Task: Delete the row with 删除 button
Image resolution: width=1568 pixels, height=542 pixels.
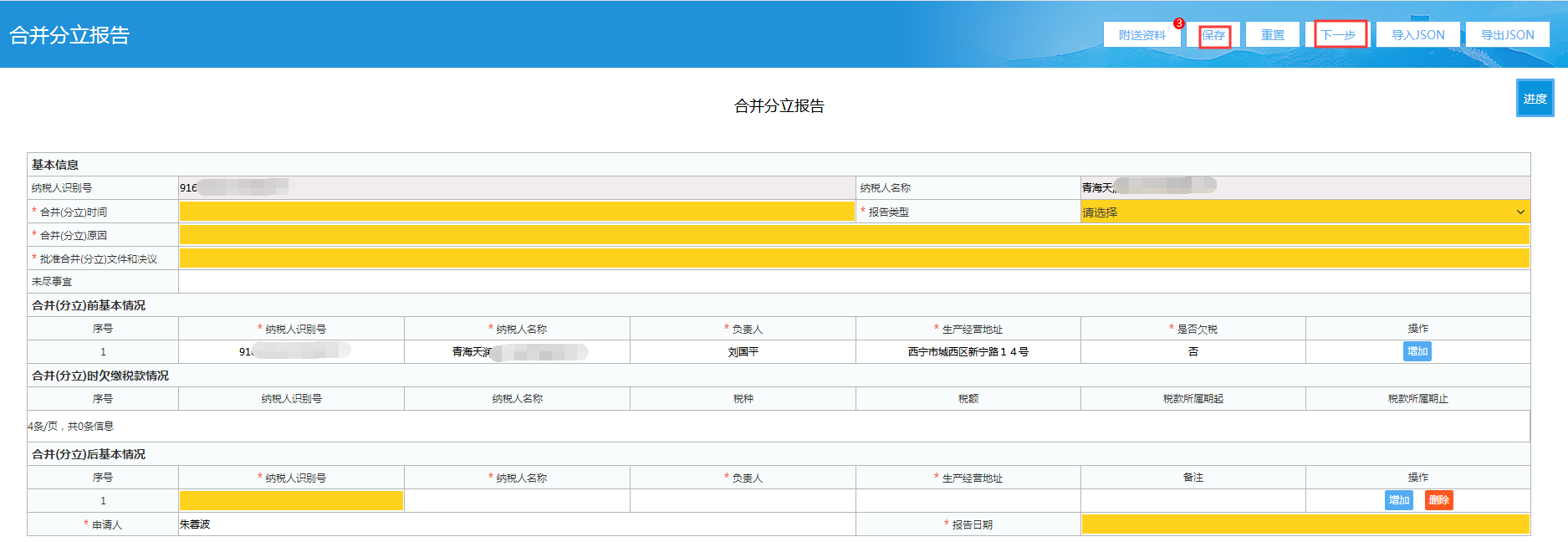Action: point(1438,500)
